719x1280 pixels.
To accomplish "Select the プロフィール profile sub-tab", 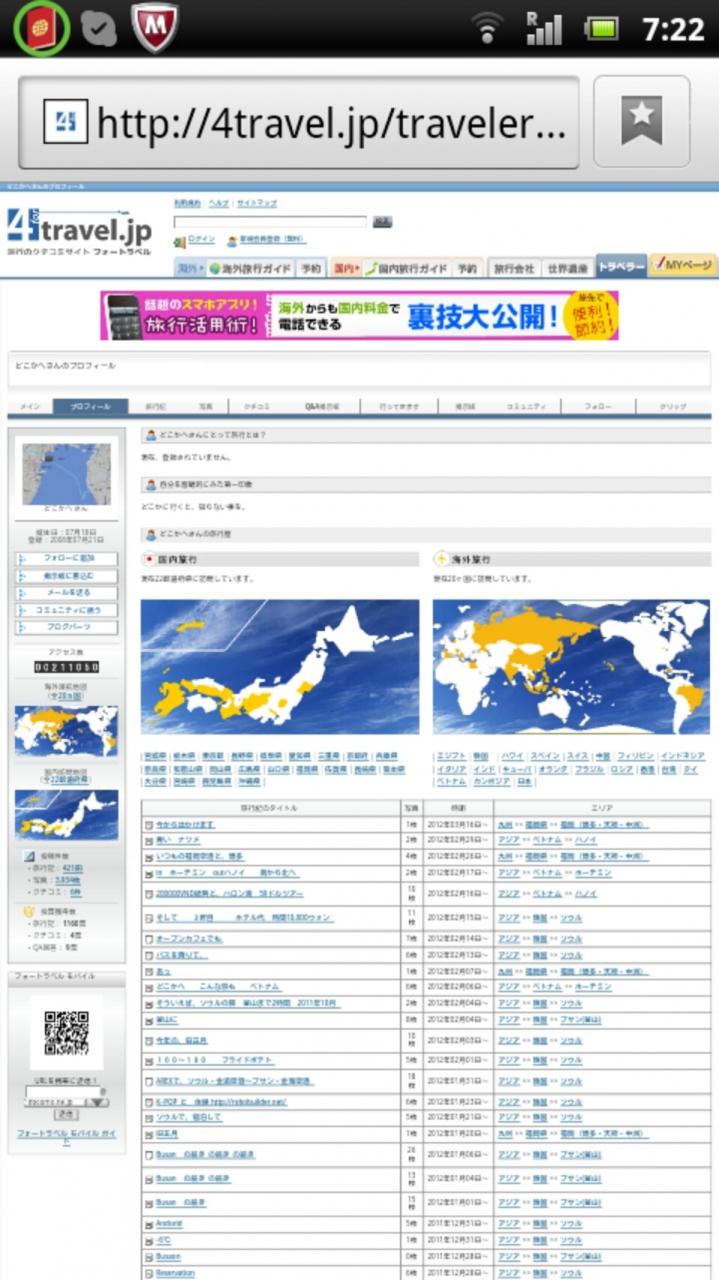I will 90,407.
